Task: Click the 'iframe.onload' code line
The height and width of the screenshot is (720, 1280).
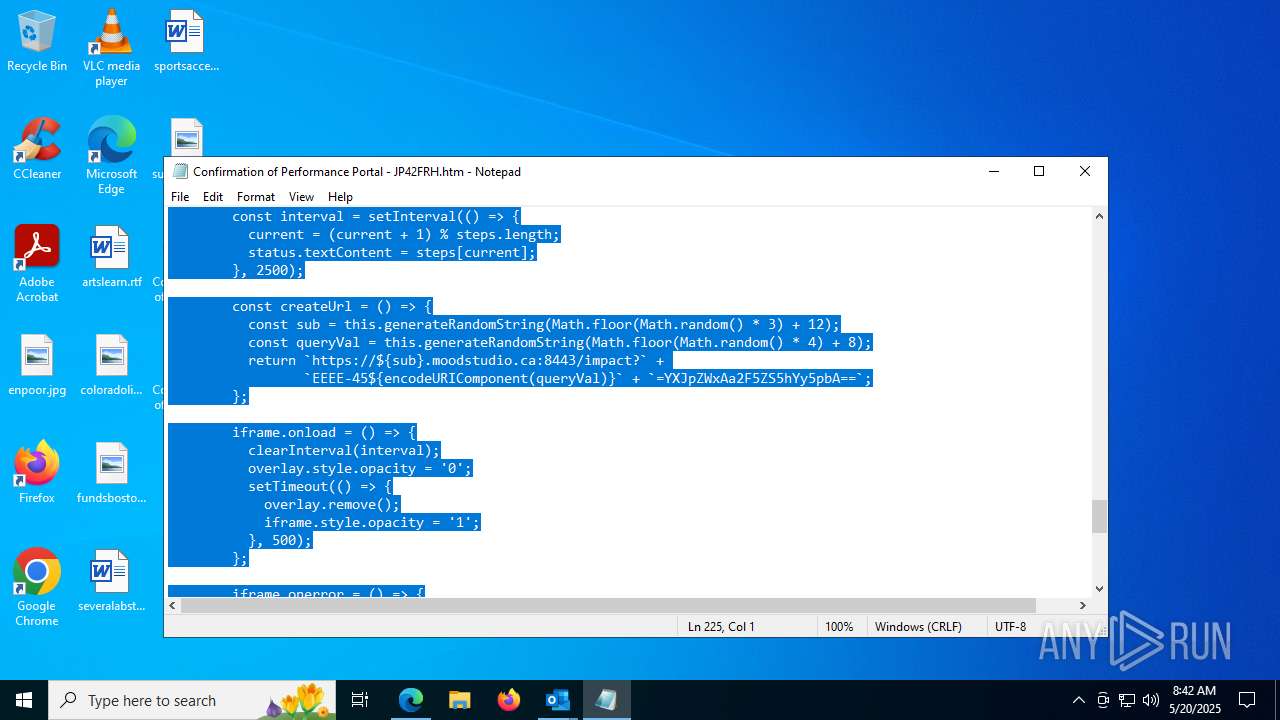Action: click(x=324, y=432)
